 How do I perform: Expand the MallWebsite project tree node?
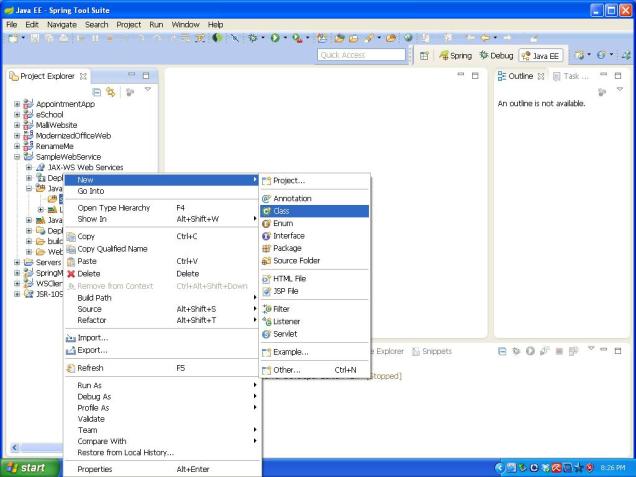coord(17,125)
